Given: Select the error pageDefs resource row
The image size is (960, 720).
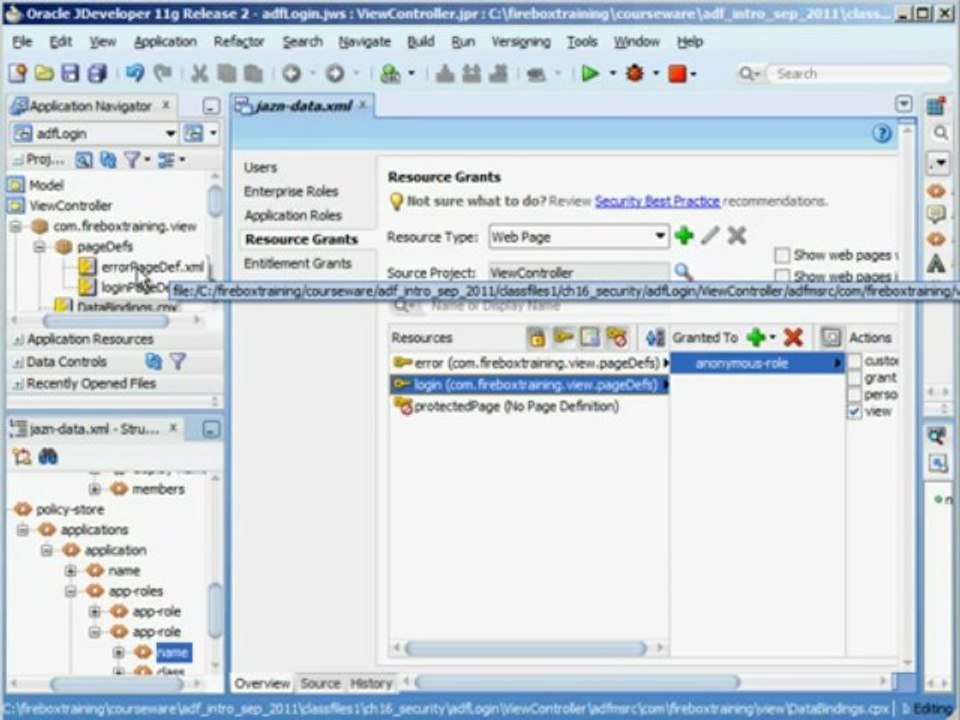Looking at the screenshot, I should (x=527, y=363).
